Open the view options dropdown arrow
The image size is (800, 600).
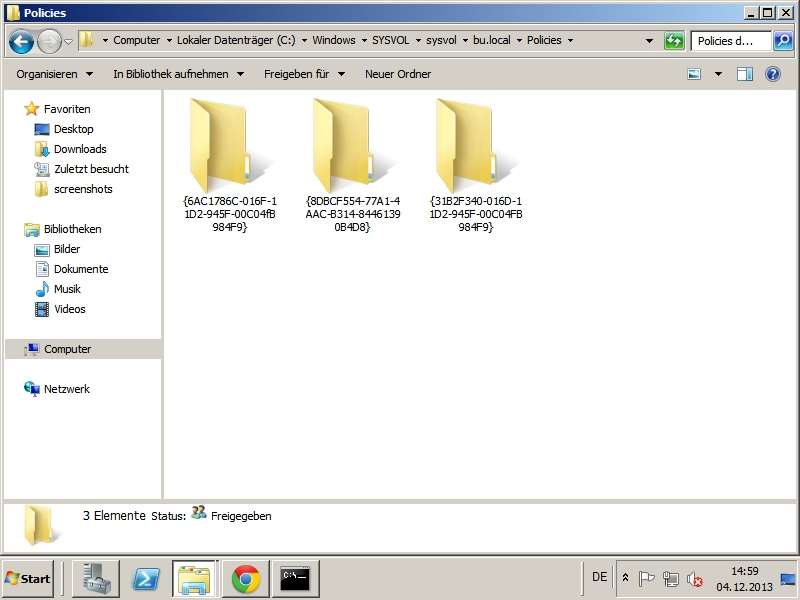[x=718, y=74]
